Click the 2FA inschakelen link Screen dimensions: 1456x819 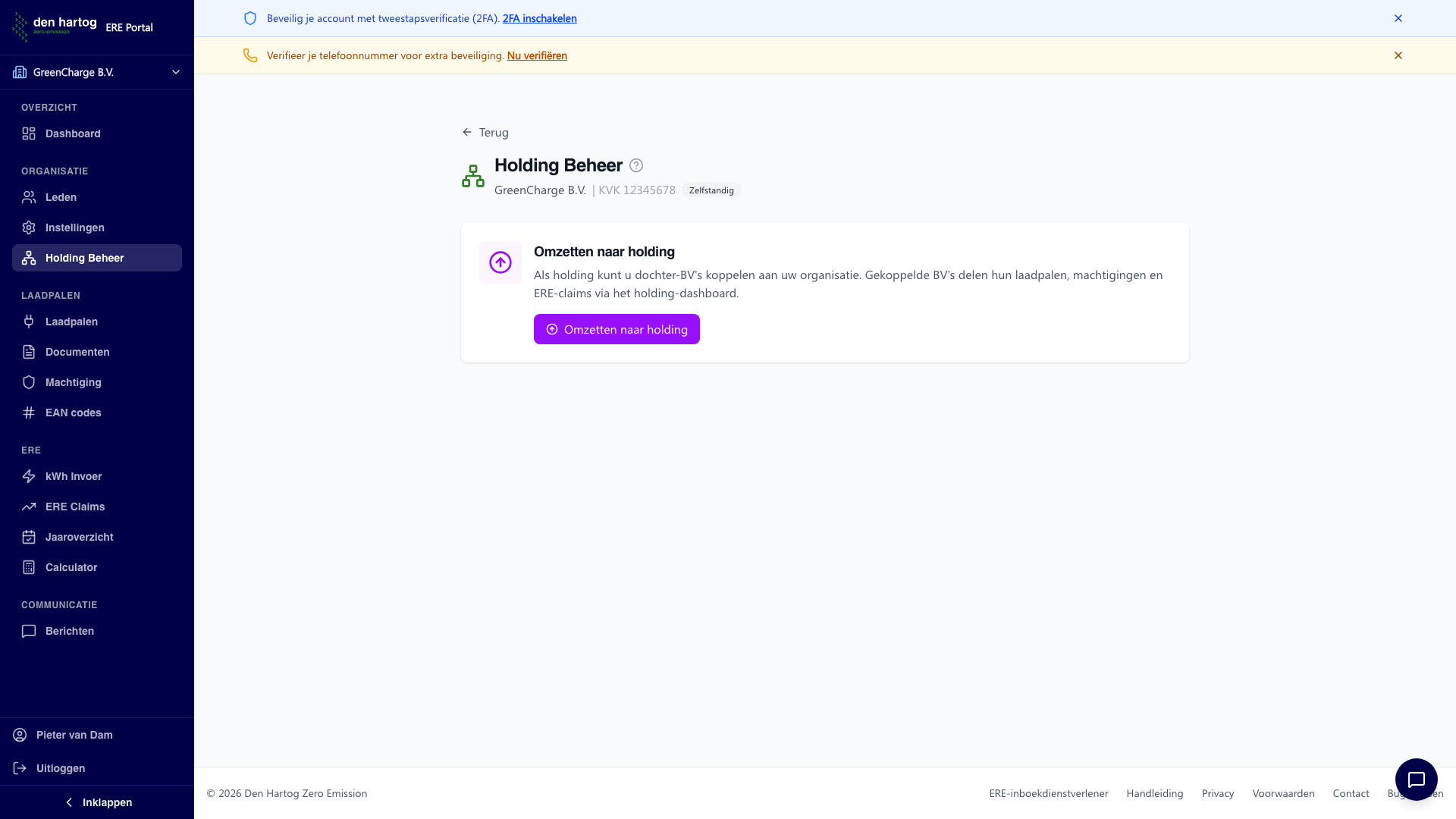tap(539, 18)
